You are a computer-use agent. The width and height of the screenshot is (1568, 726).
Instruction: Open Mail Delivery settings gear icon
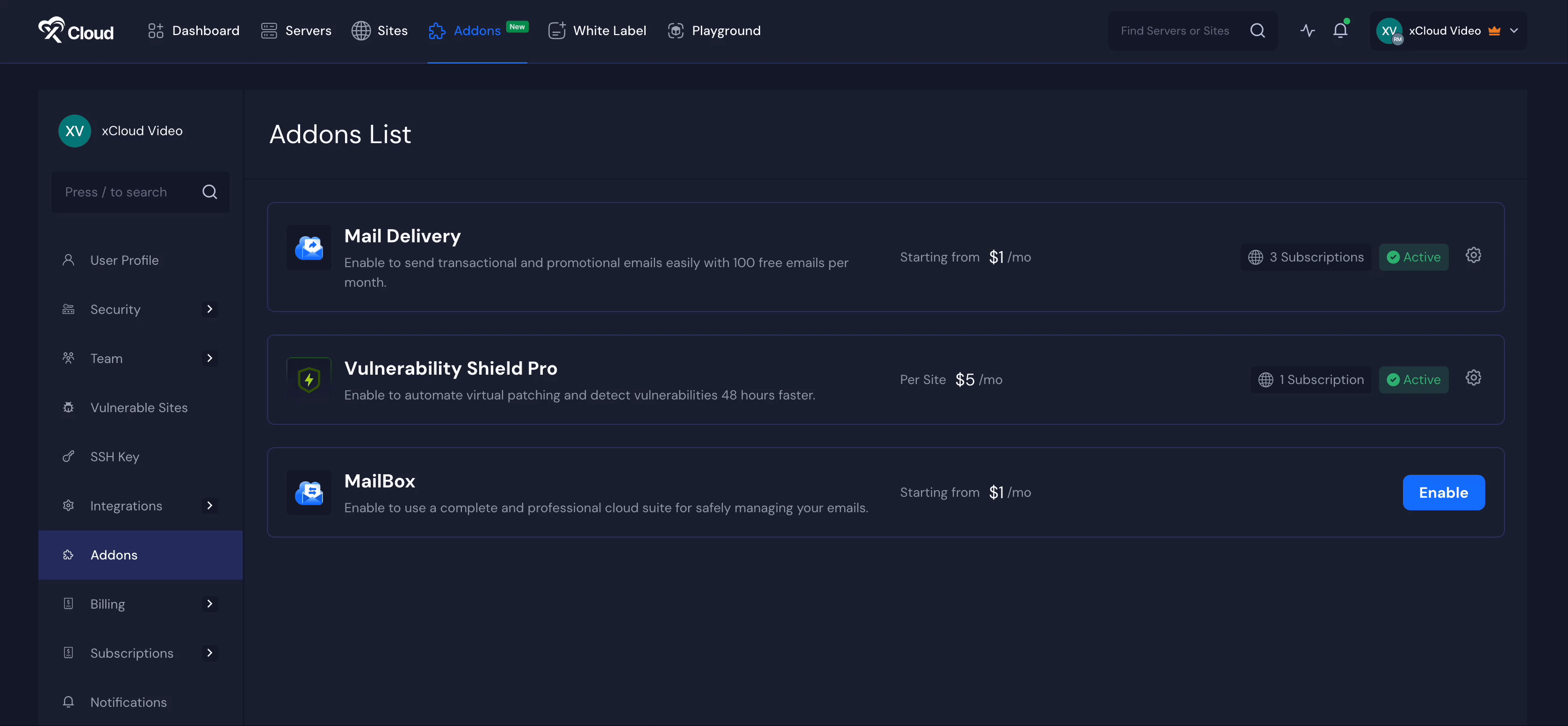1473,255
